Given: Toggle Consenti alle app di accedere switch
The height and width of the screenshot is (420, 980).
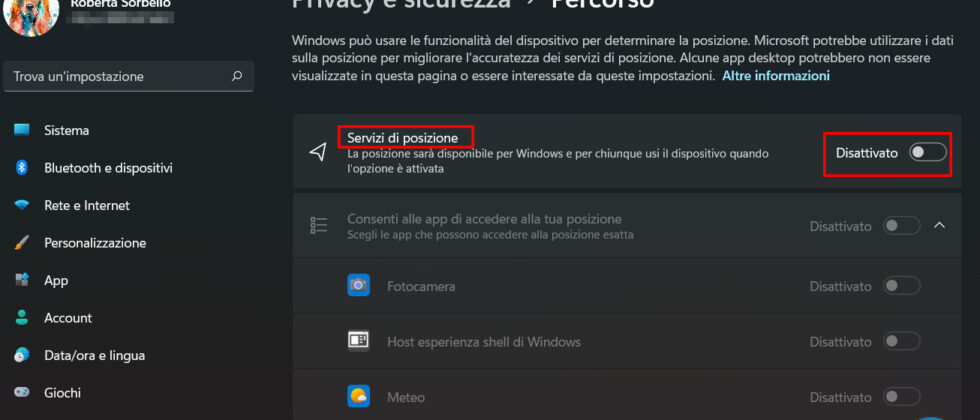Looking at the screenshot, I should tap(901, 226).
